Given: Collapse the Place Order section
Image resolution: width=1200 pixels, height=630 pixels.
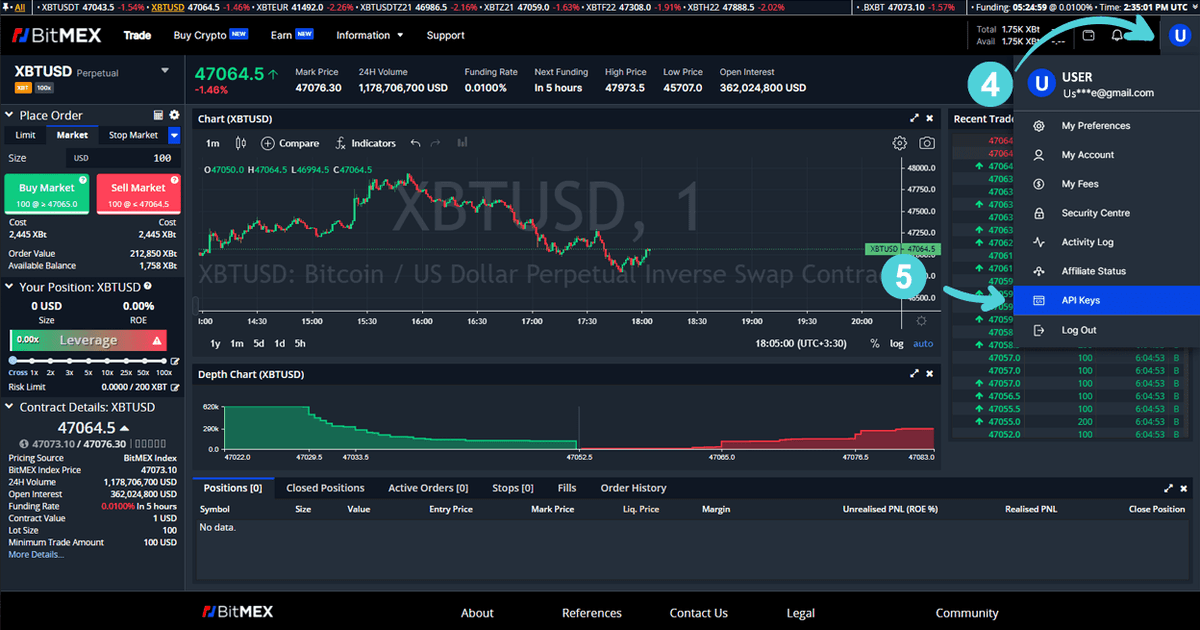Looking at the screenshot, I should pyautogui.click(x=11, y=115).
